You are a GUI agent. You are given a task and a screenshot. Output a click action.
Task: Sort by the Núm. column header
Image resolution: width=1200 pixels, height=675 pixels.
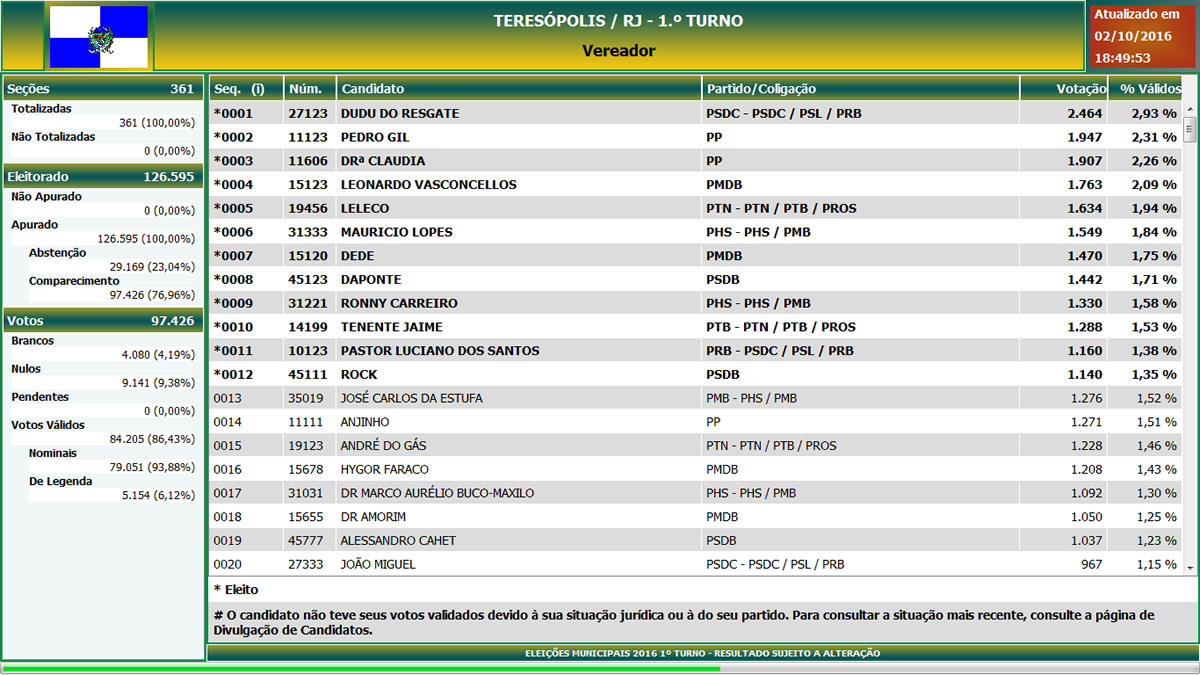[x=304, y=89]
